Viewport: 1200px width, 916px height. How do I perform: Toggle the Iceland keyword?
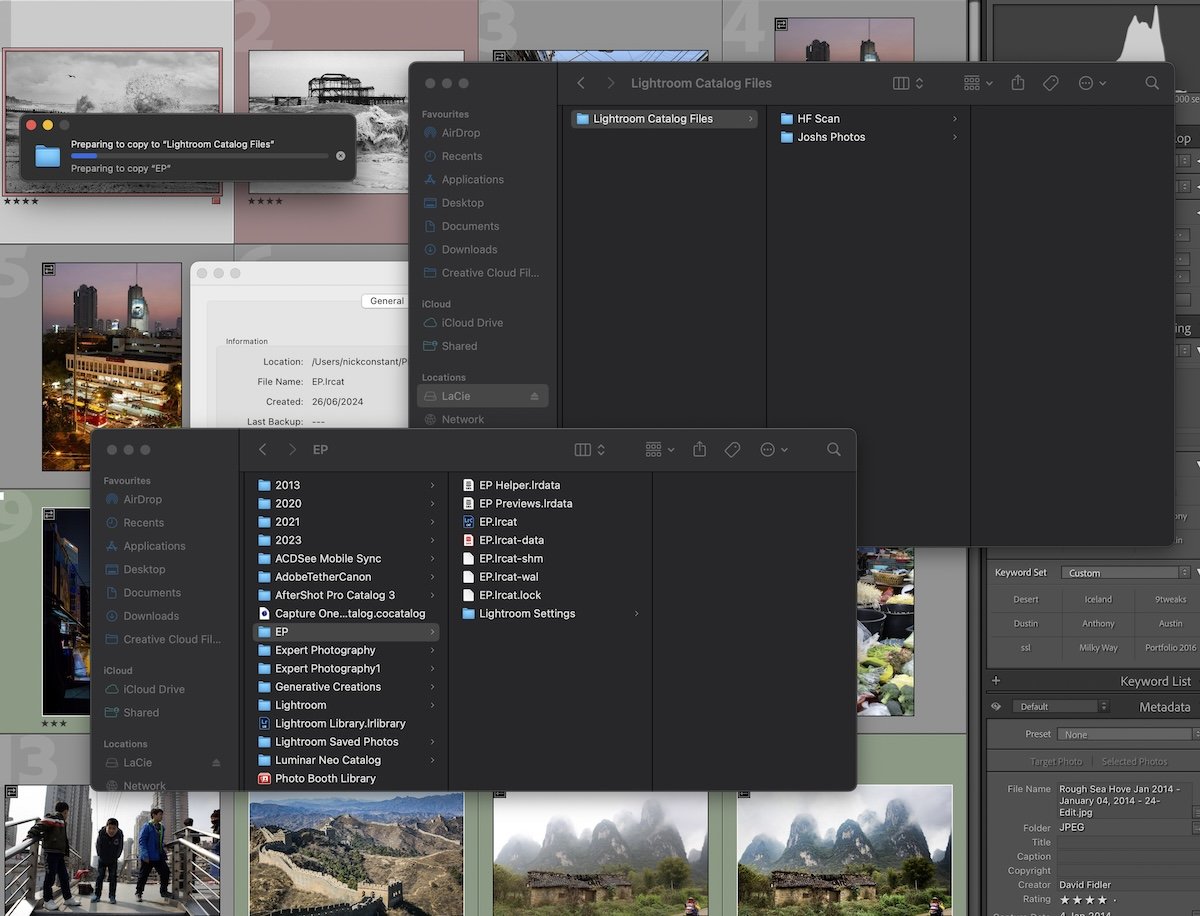coord(1097,598)
